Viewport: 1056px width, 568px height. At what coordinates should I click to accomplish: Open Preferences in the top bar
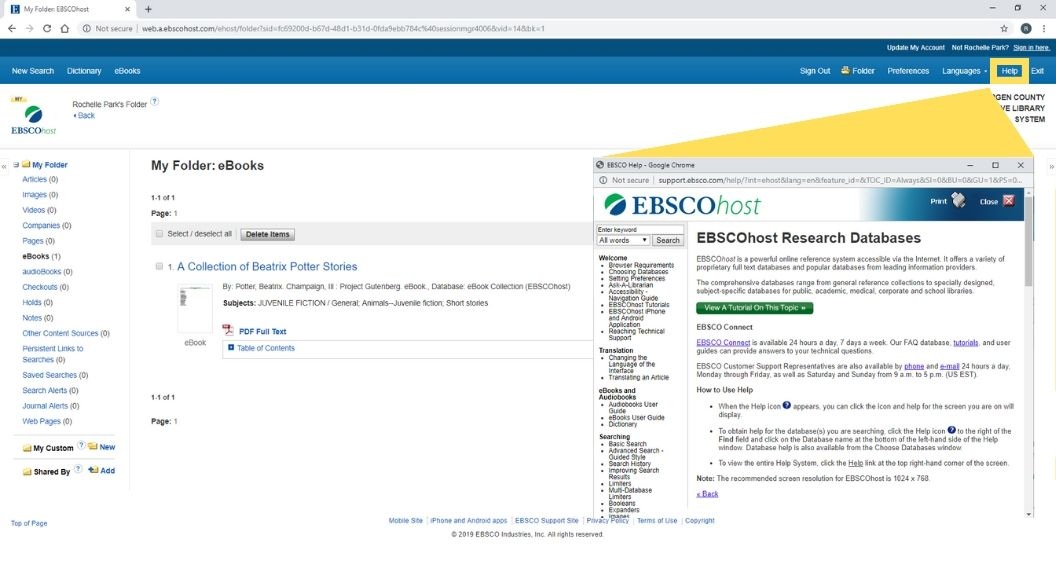coord(908,71)
